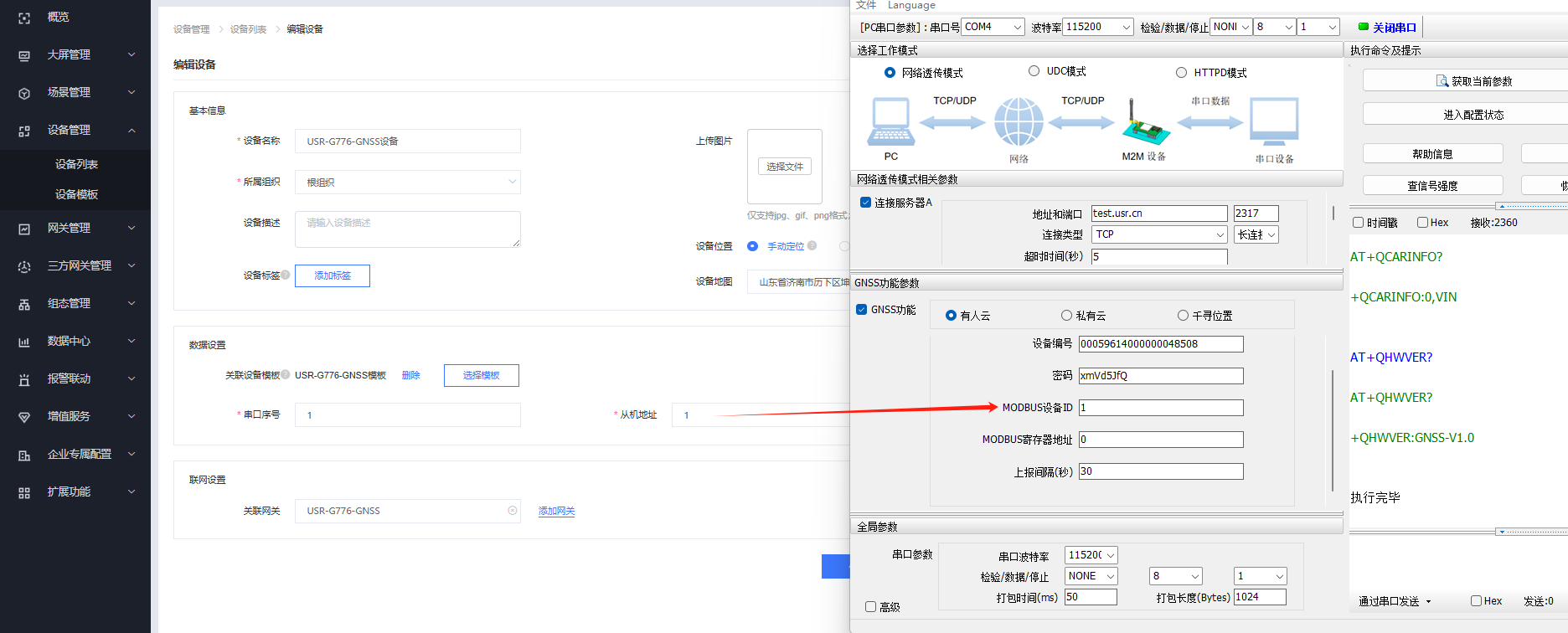
Task: Click the 选择模板 button
Action: pos(481,375)
